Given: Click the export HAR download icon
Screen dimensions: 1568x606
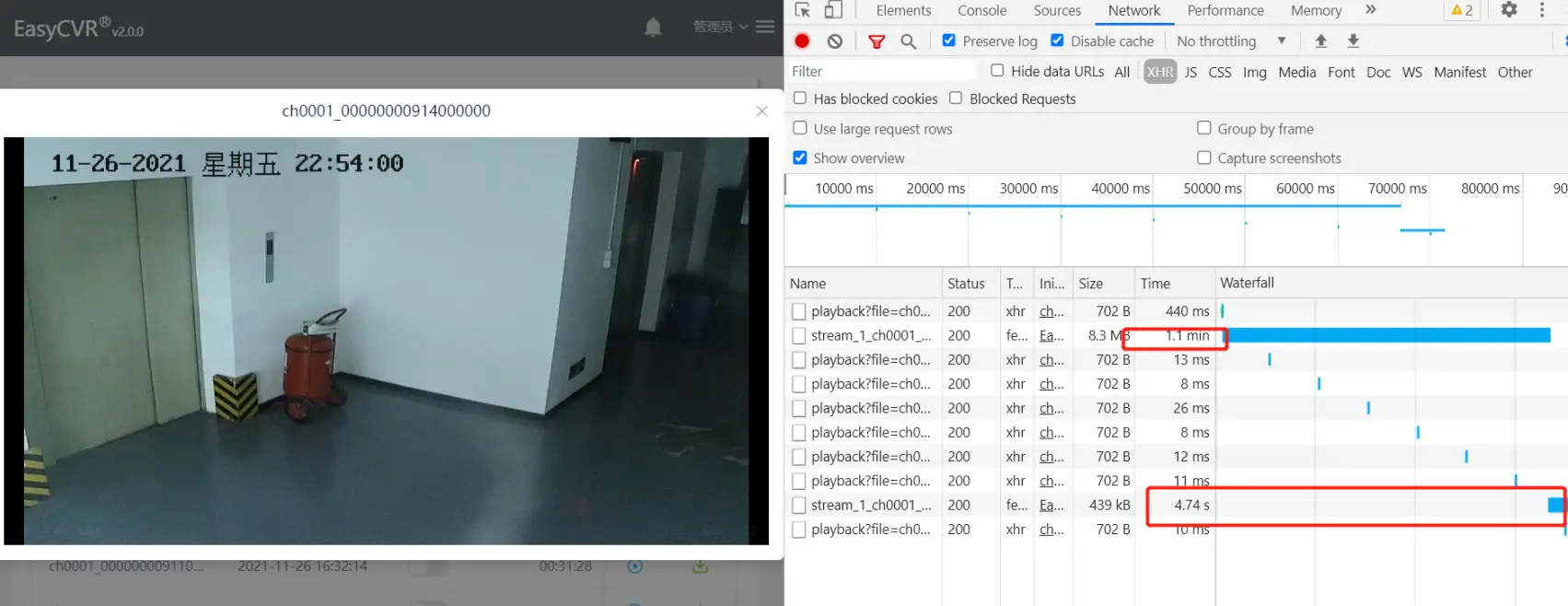Looking at the screenshot, I should (1353, 41).
